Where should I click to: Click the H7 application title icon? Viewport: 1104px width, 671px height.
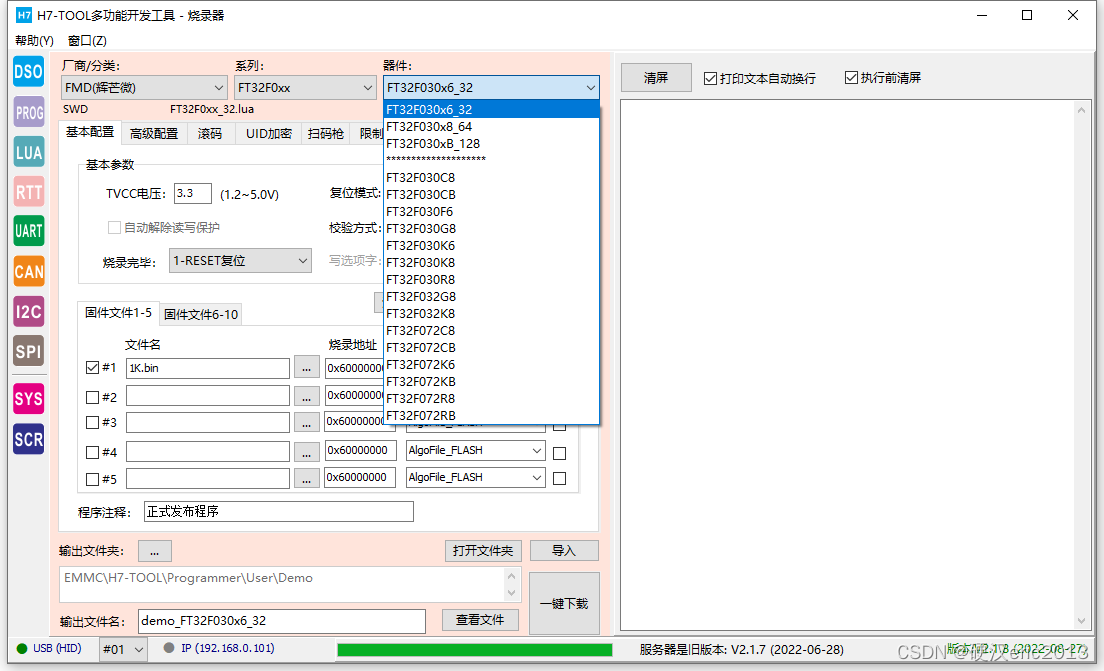click(24, 15)
